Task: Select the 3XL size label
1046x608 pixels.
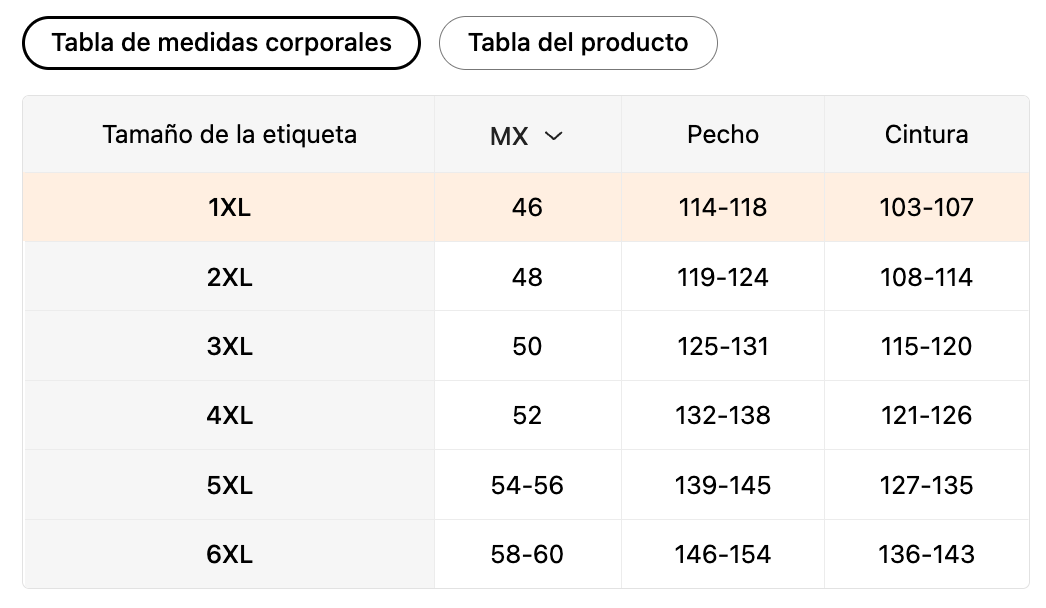Action: (229, 346)
